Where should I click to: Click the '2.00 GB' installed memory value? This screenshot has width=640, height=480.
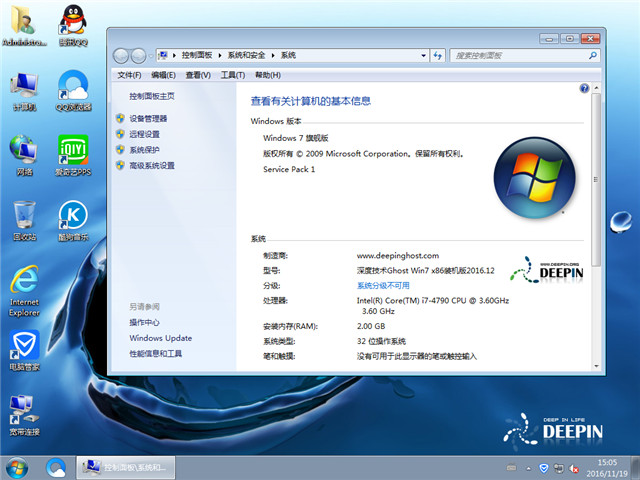click(x=371, y=326)
